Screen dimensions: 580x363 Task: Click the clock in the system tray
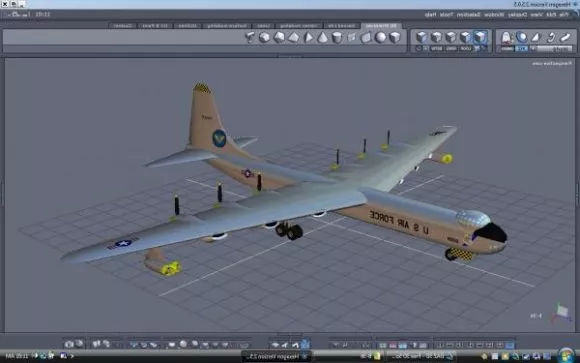[x=17, y=356]
